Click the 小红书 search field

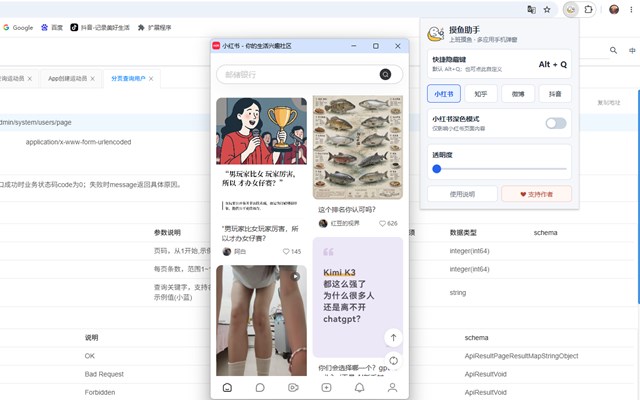pos(309,74)
